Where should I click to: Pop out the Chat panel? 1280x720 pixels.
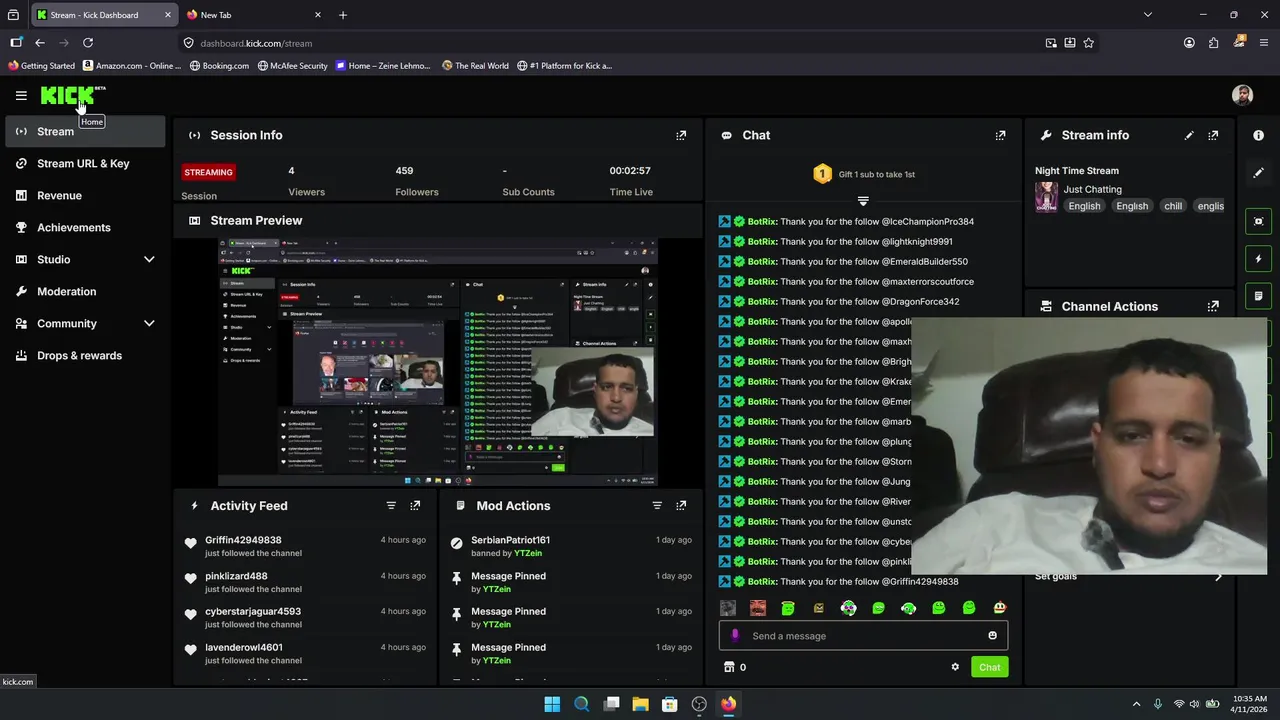pyautogui.click(x=1000, y=135)
